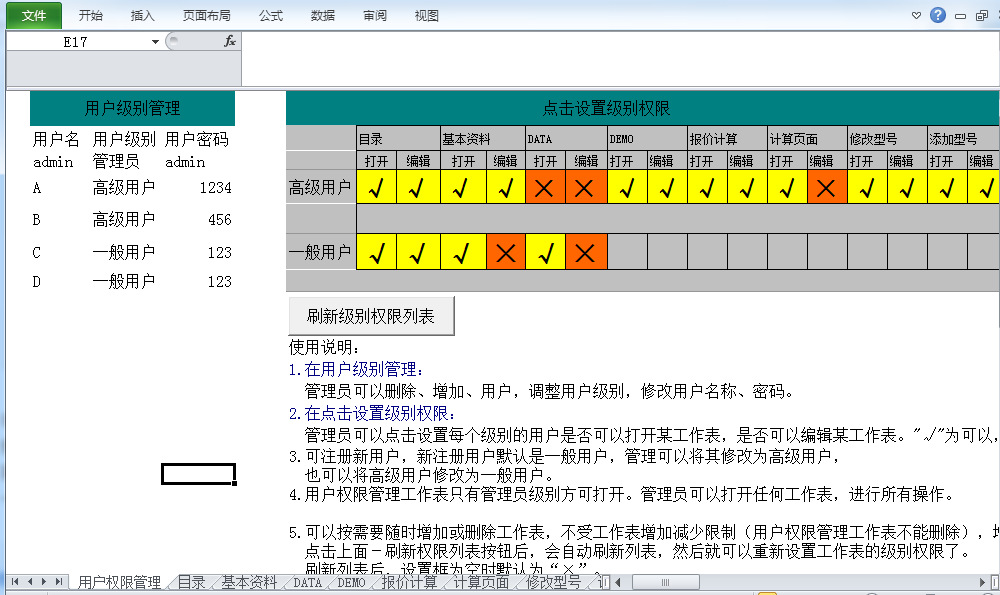This screenshot has width=1000, height=595.
Task: Open the Name Box dropdown arrow
Action: point(155,41)
